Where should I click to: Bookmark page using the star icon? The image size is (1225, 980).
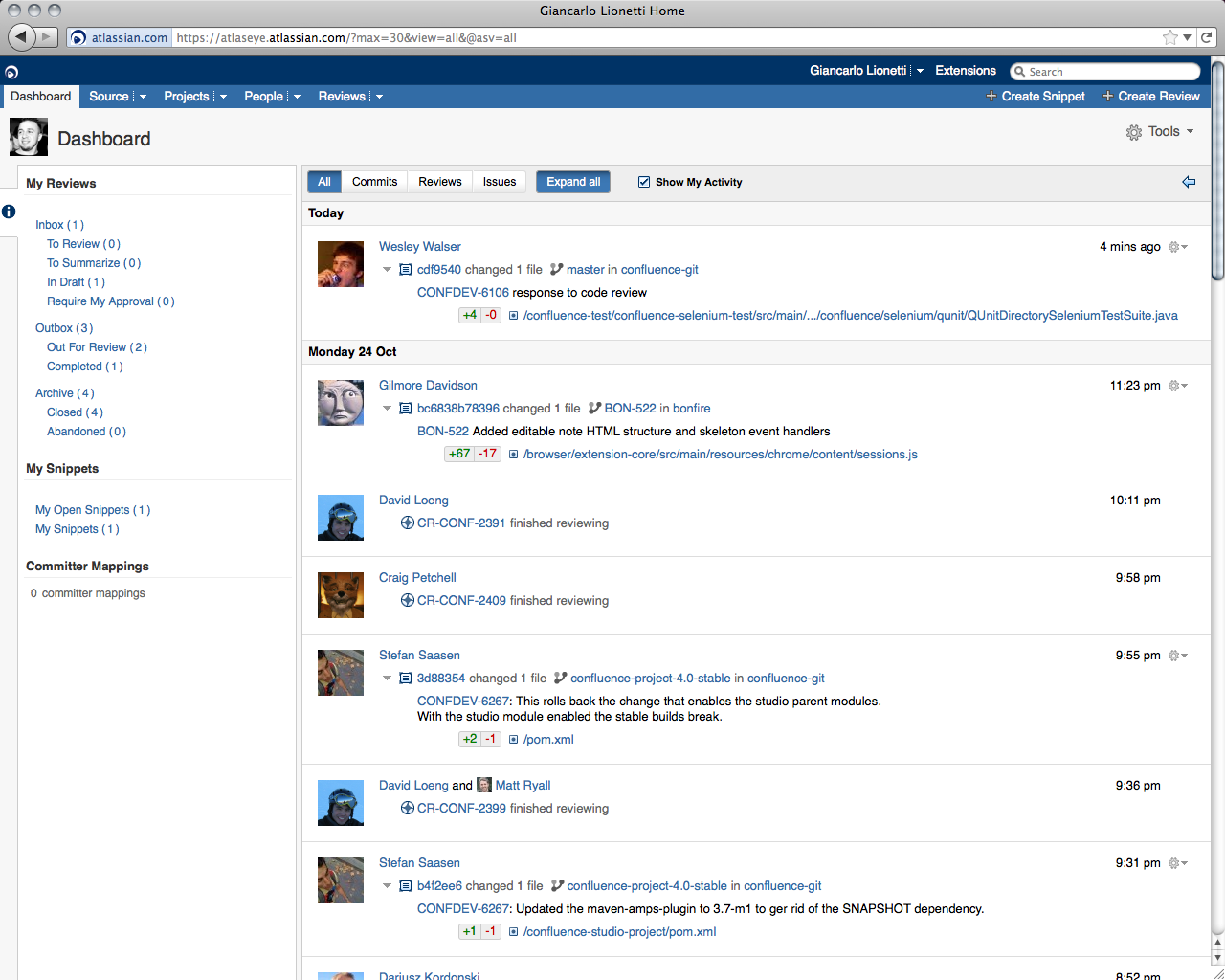pos(1170,37)
